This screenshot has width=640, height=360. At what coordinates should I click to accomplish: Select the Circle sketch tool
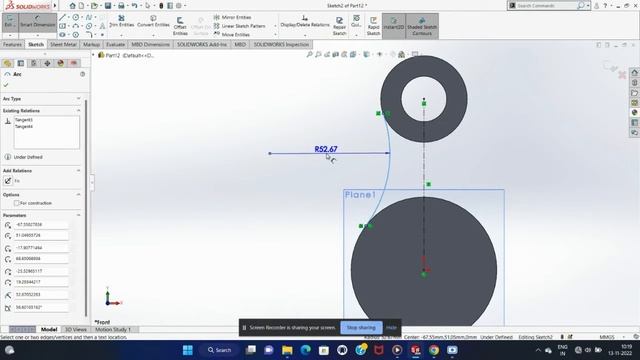click(76, 18)
